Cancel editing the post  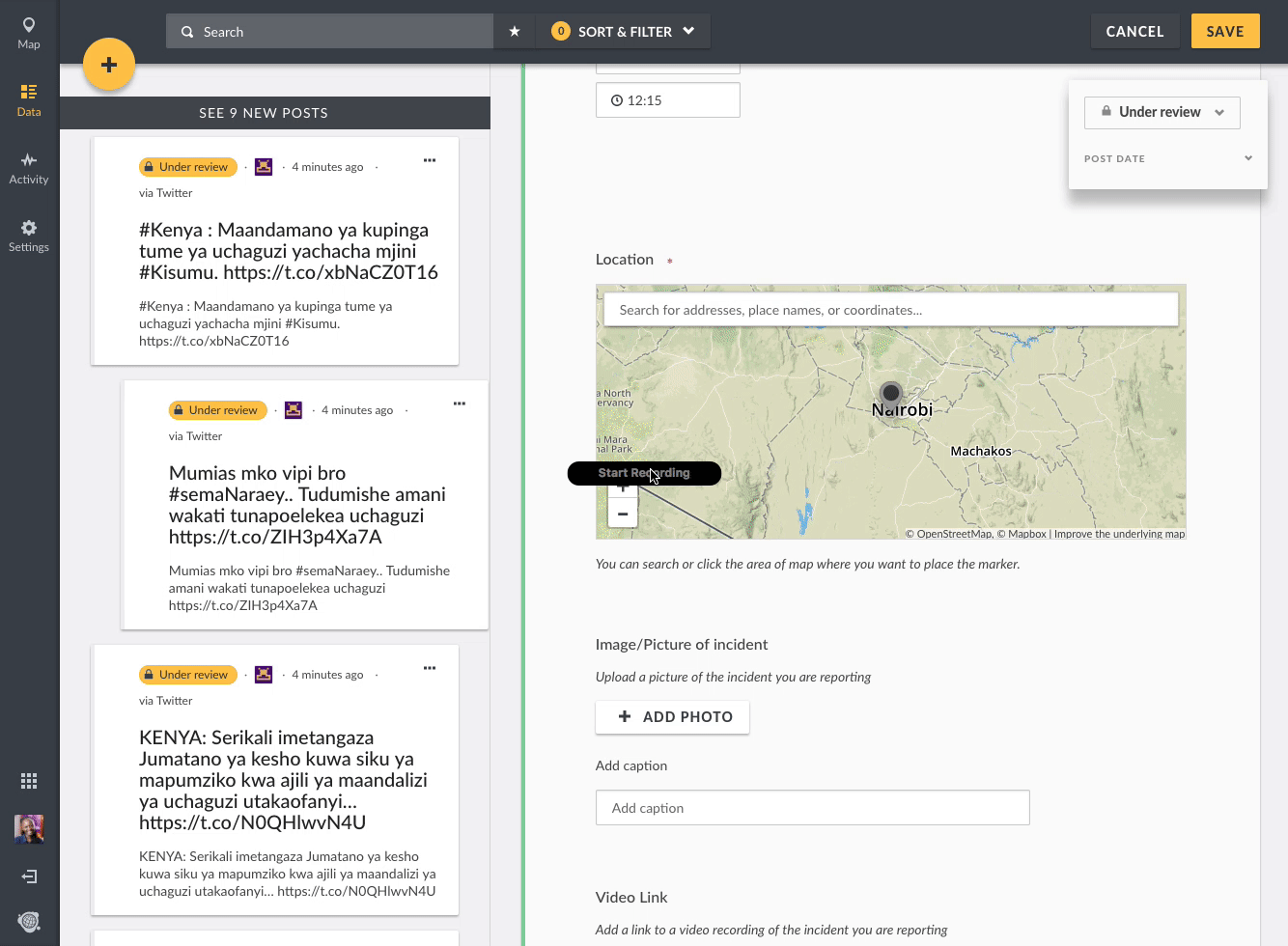1134,32
